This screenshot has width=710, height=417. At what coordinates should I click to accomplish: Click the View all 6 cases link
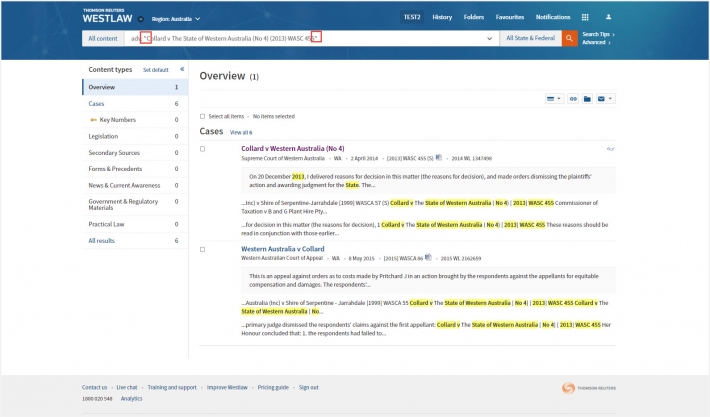click(x=241, y=133)
